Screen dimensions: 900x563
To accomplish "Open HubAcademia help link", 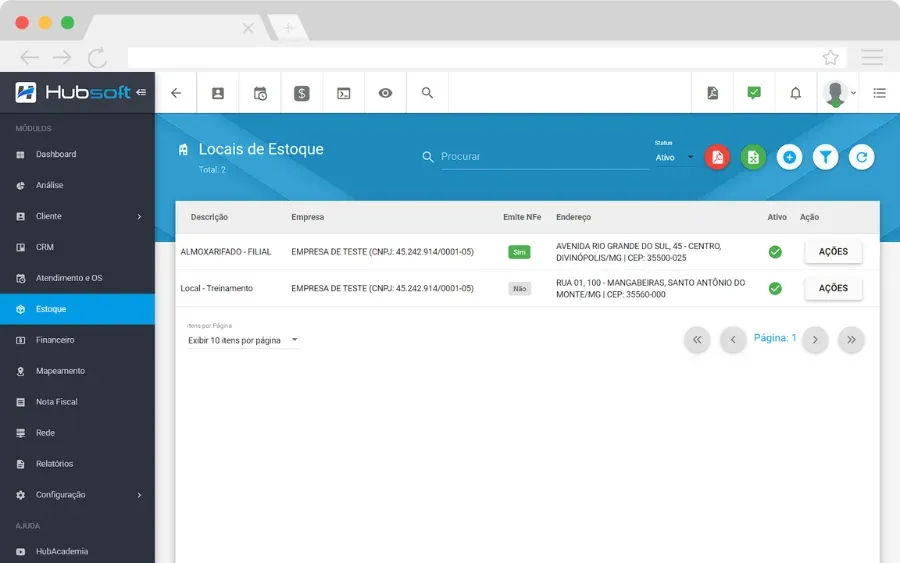I will click(77, 552).
